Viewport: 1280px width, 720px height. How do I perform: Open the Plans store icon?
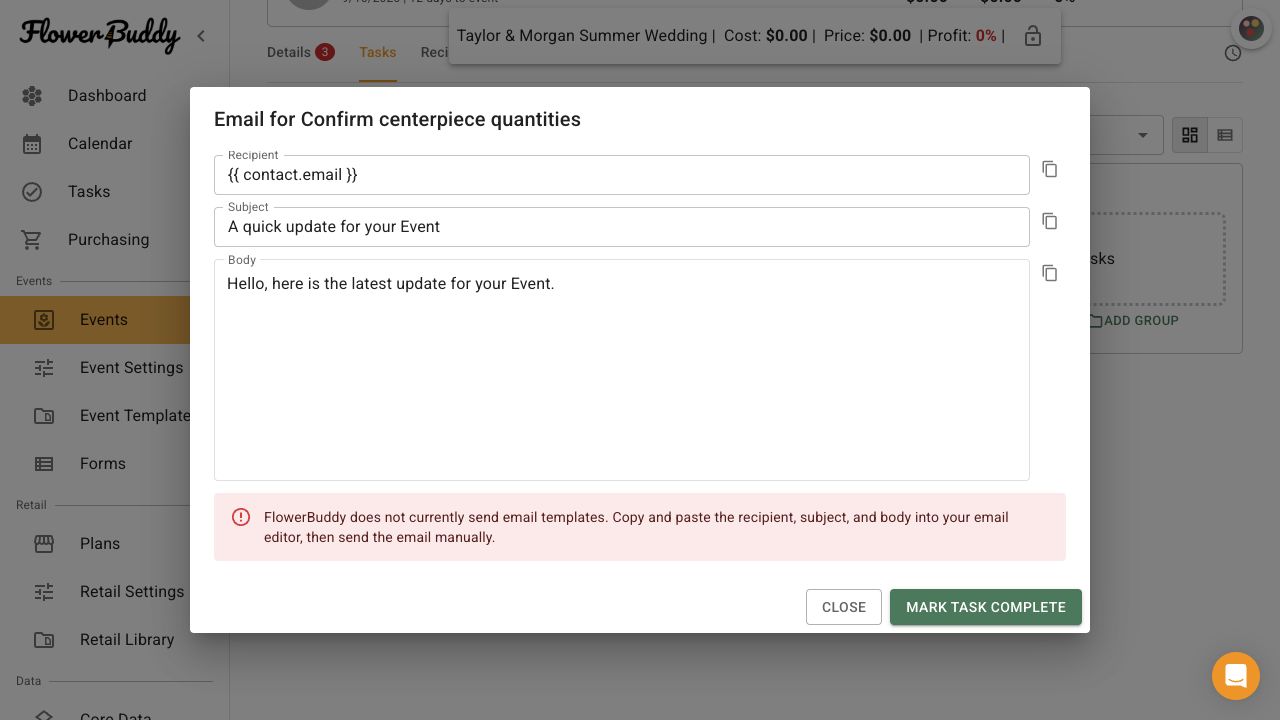44,544
